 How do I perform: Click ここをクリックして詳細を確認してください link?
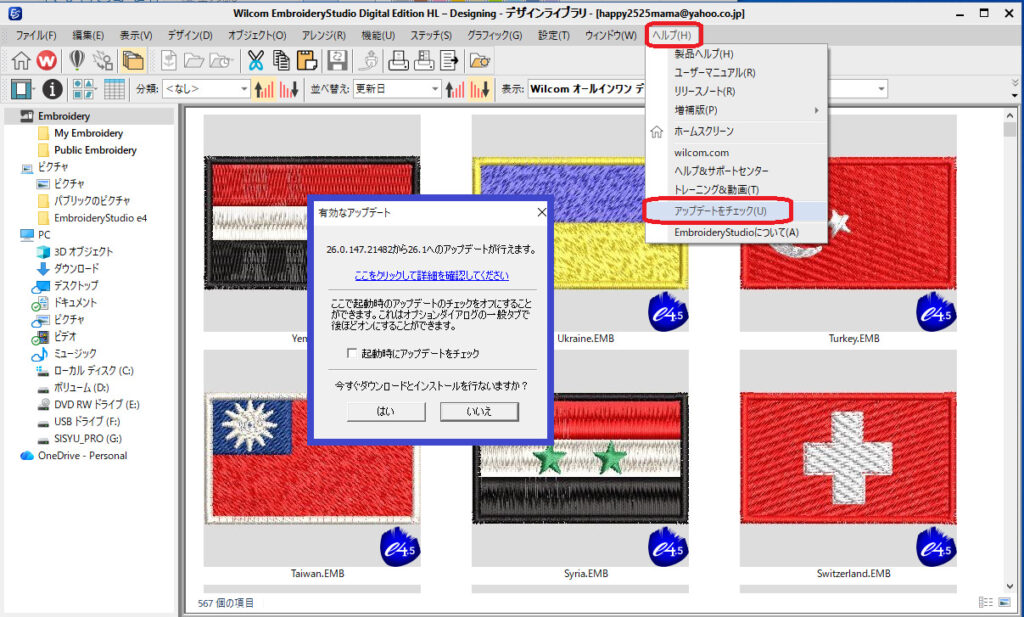click(x=431, y=275)
